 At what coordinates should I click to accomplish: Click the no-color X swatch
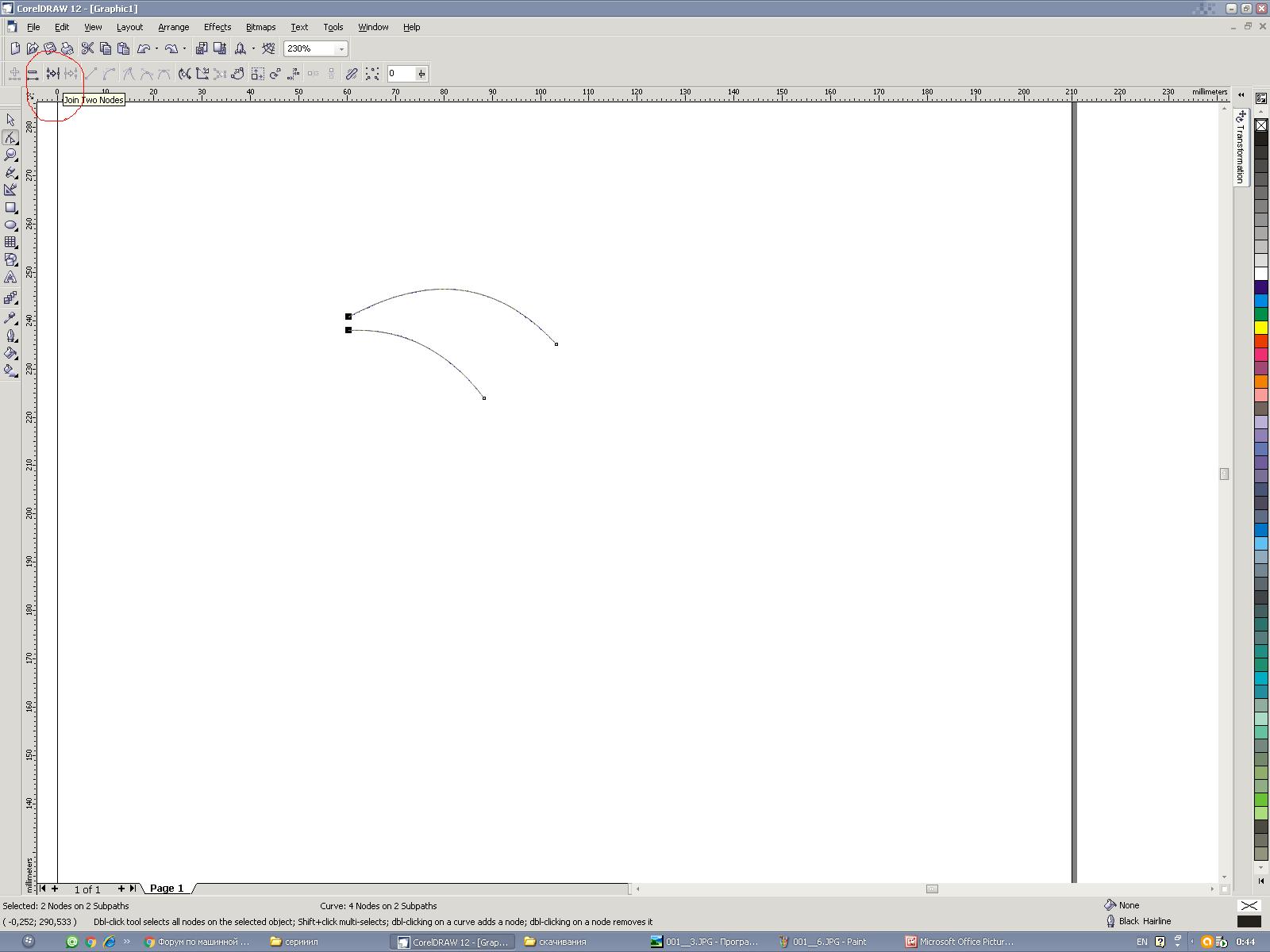pyautogui.click(x=1261, y=125)
